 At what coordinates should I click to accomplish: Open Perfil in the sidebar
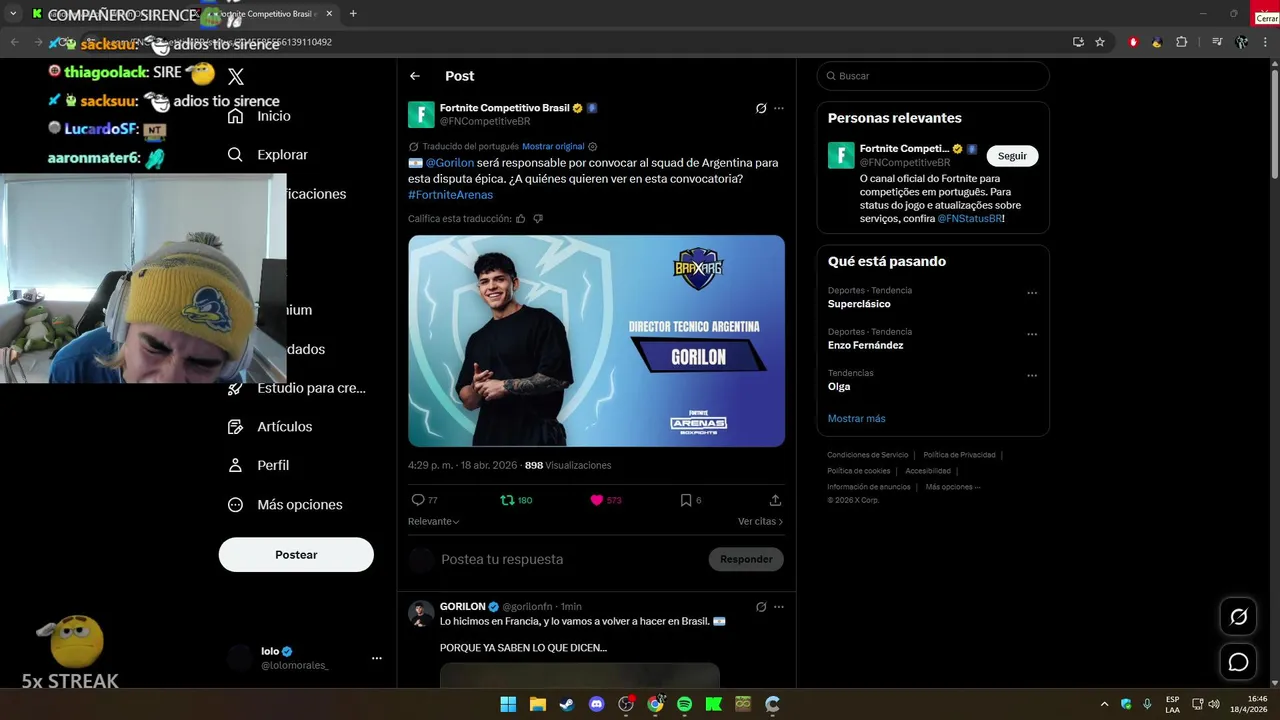(x=259, y=466)
